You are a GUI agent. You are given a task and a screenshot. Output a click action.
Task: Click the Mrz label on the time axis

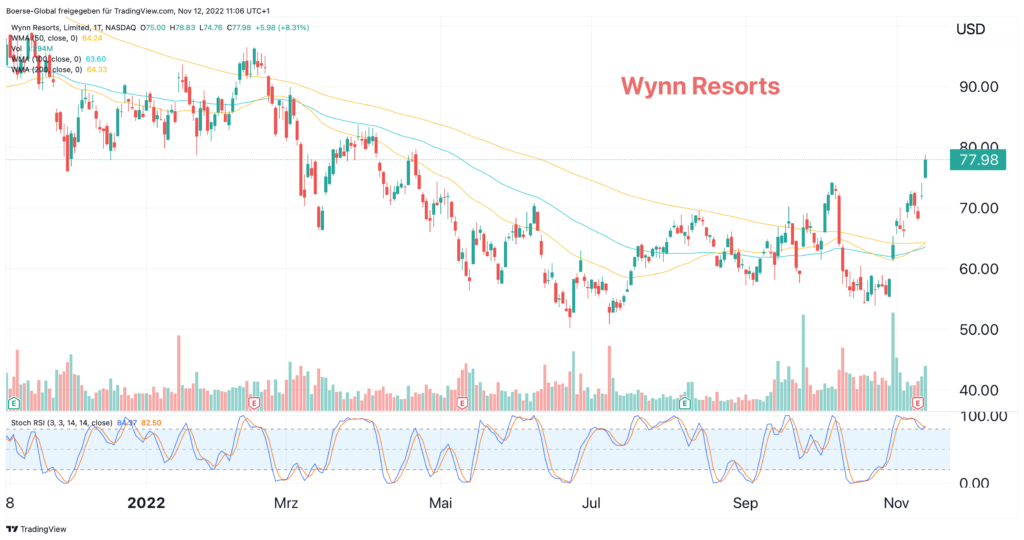click(285, 503)
